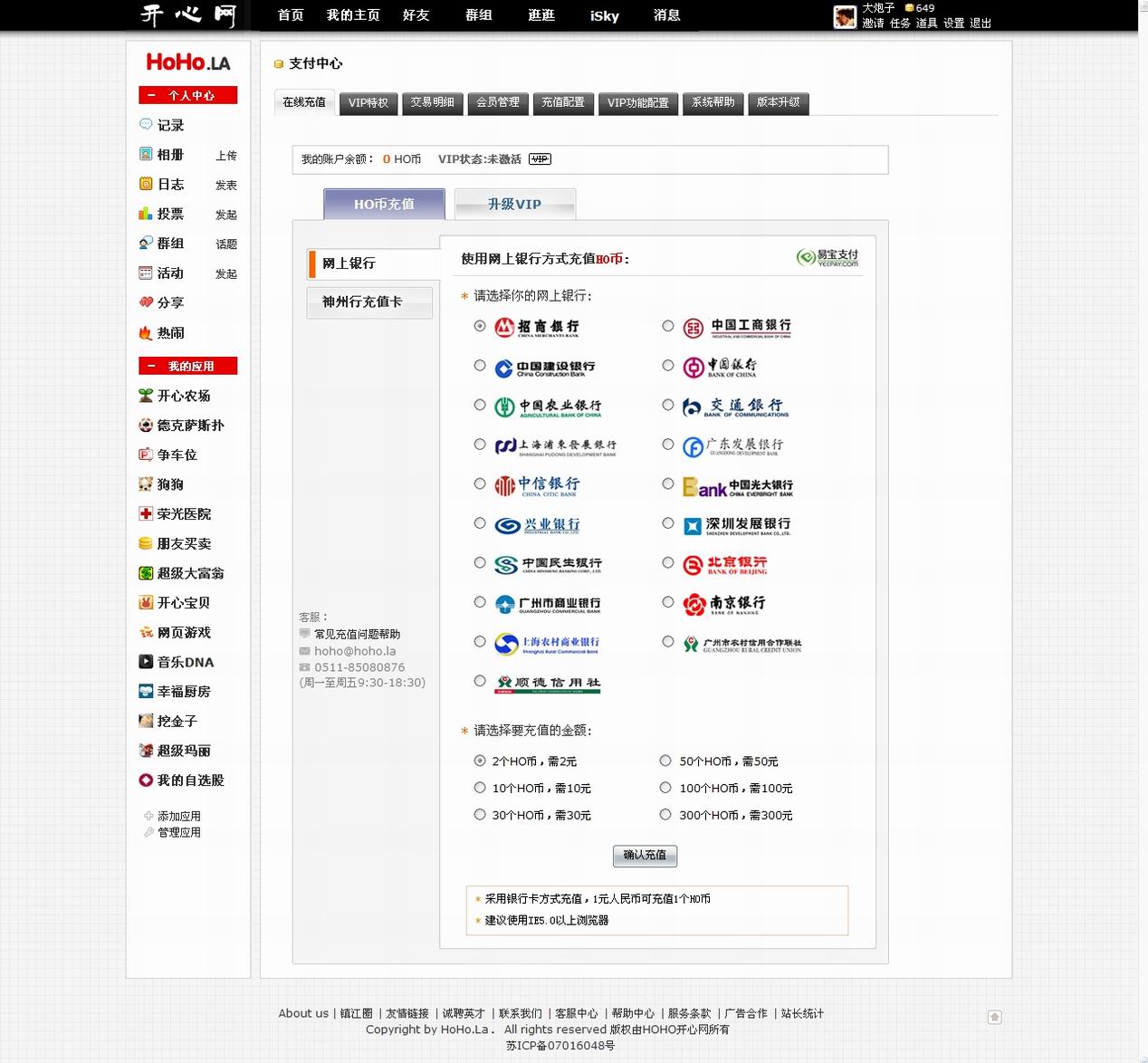
Task: Switch to the 升级VIP tab
Action: (514, 205)
